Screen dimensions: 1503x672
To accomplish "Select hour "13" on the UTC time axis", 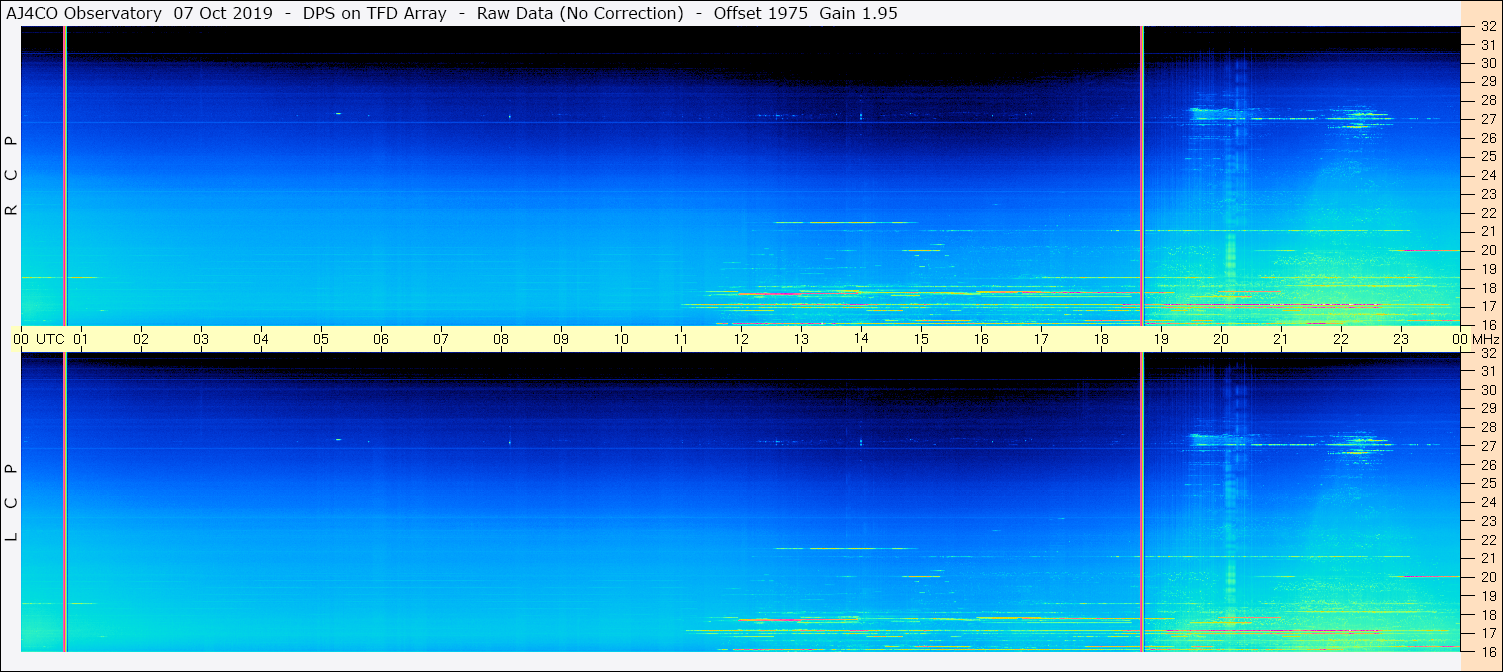I will click(801, 339).
